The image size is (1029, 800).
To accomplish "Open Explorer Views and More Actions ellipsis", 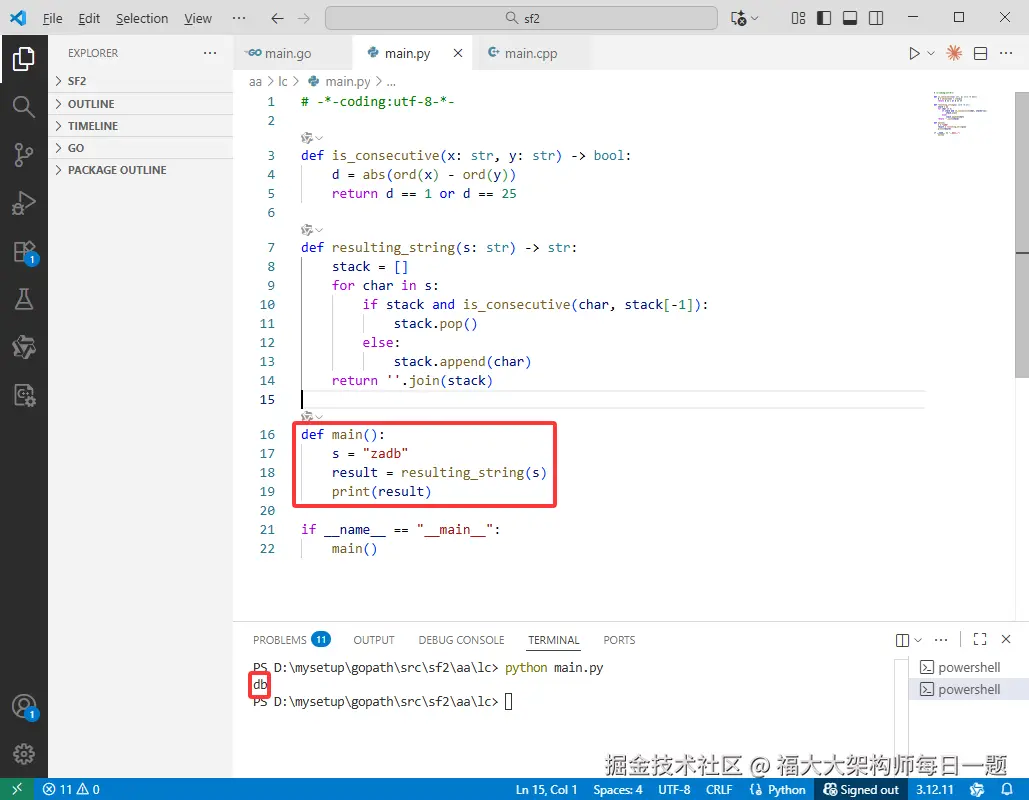I will [210, 53].
